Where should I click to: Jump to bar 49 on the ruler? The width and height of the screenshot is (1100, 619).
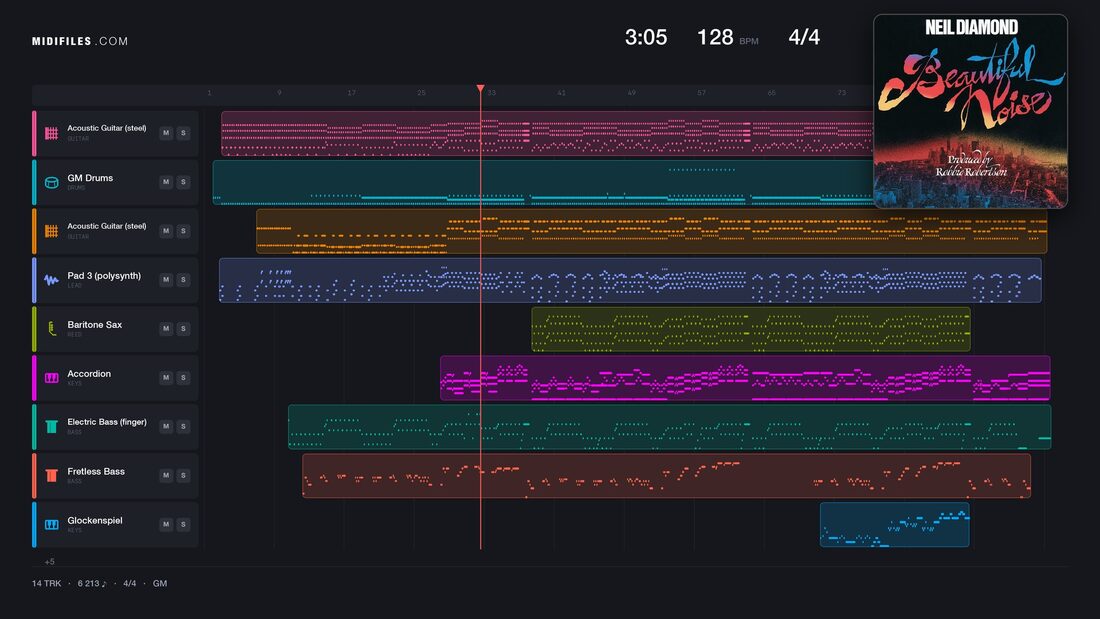(631, 93)
